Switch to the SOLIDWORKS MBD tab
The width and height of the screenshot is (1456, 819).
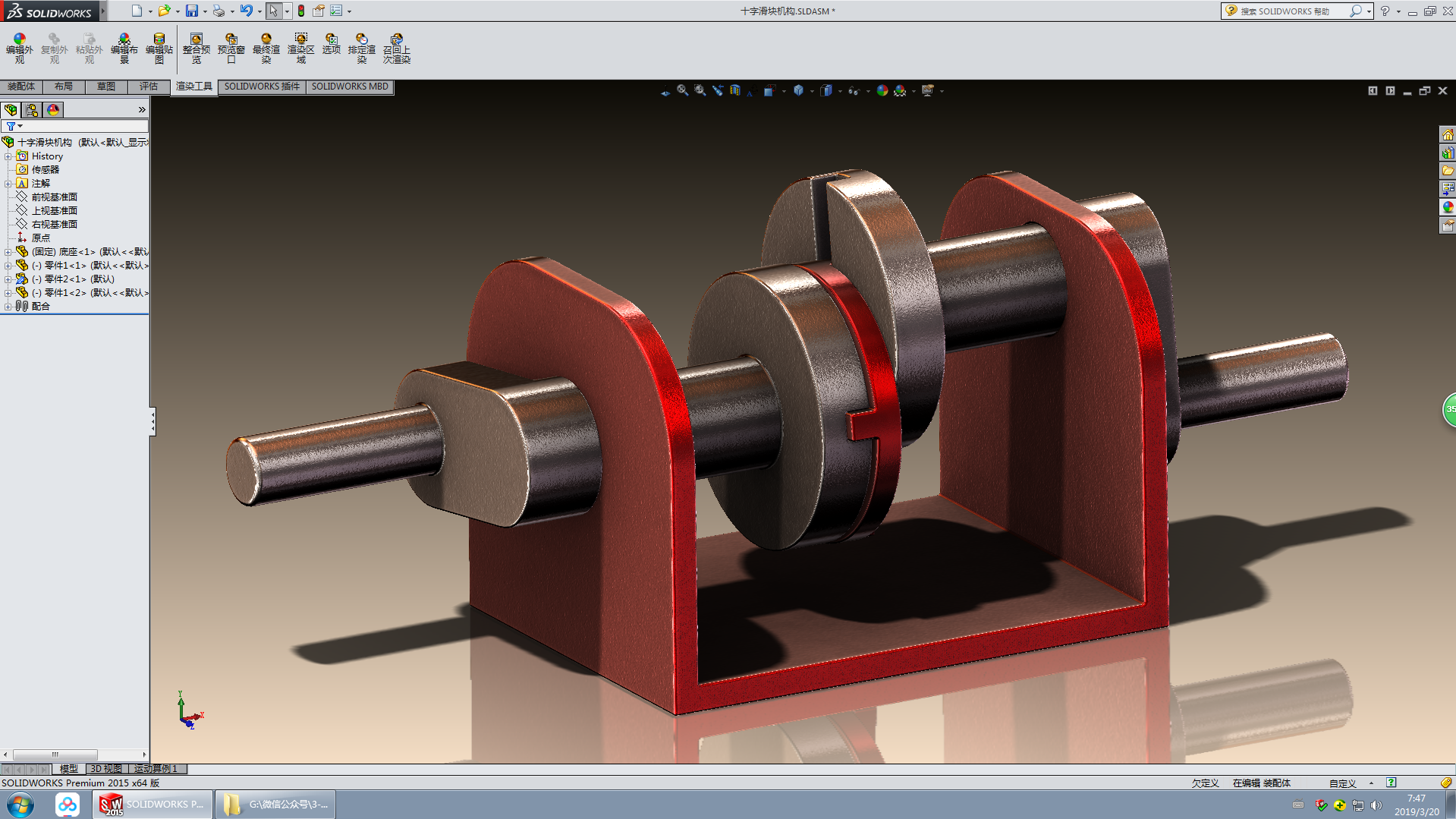350,87
